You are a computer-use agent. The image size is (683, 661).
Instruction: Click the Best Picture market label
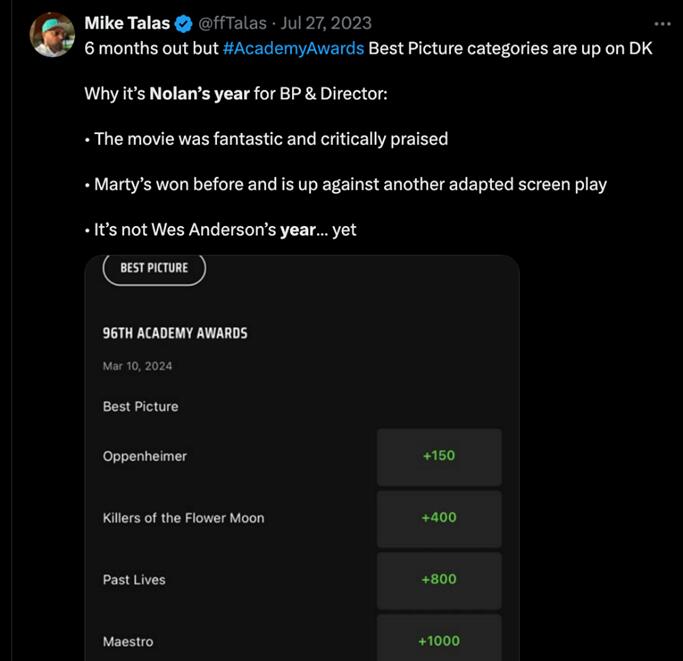(x=140, y=407)
